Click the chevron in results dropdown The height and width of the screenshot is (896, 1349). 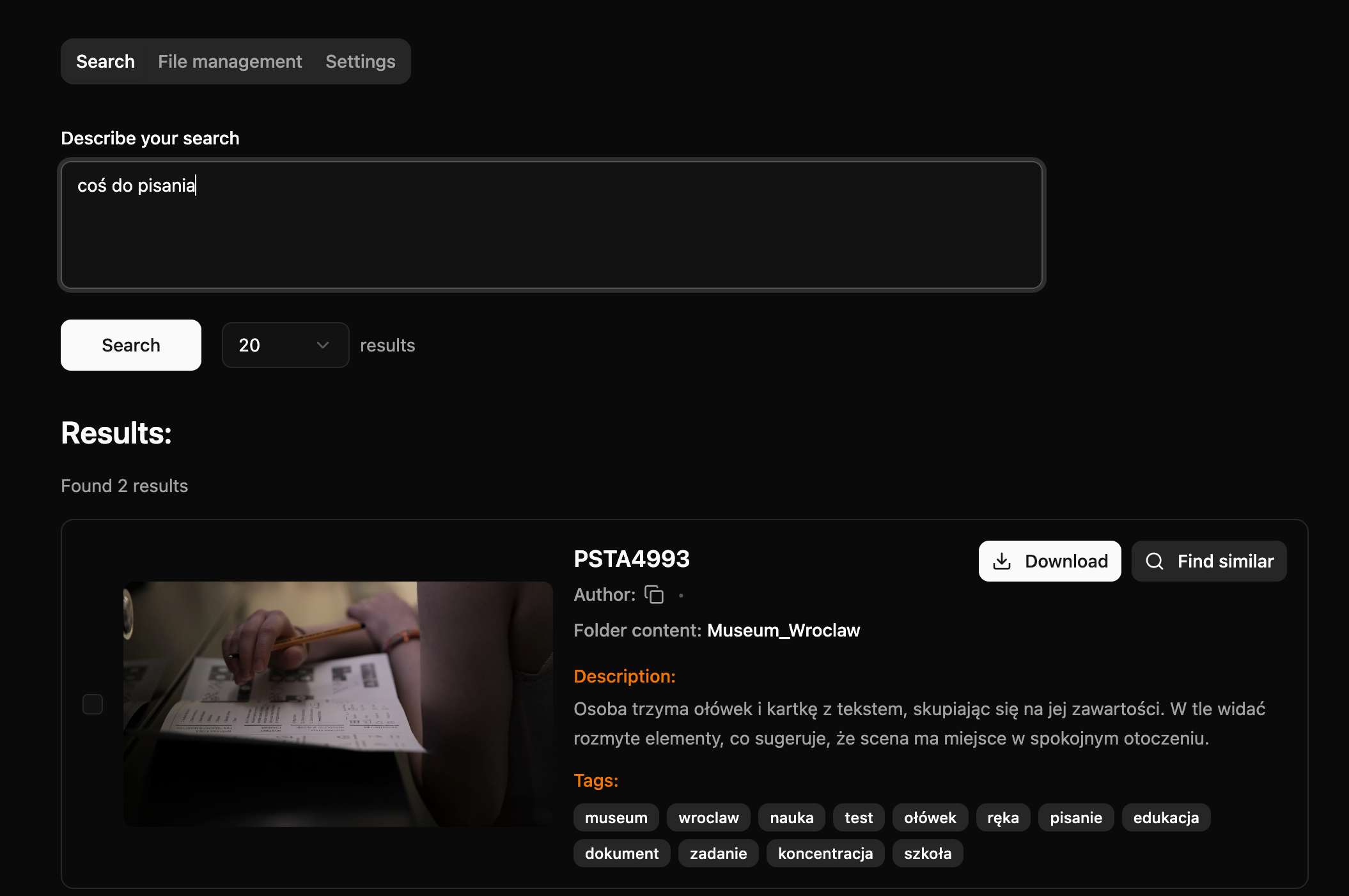323,345
